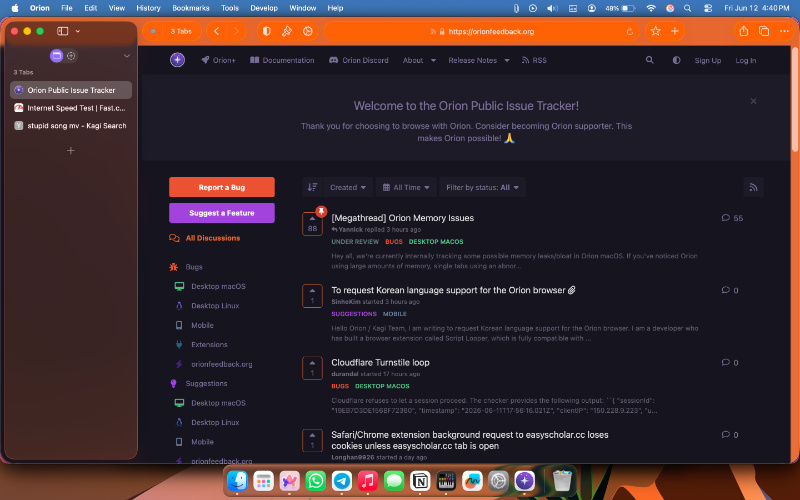800x500 pixels.
Task: Click the address bar URL field
Action: click(482, 32)
